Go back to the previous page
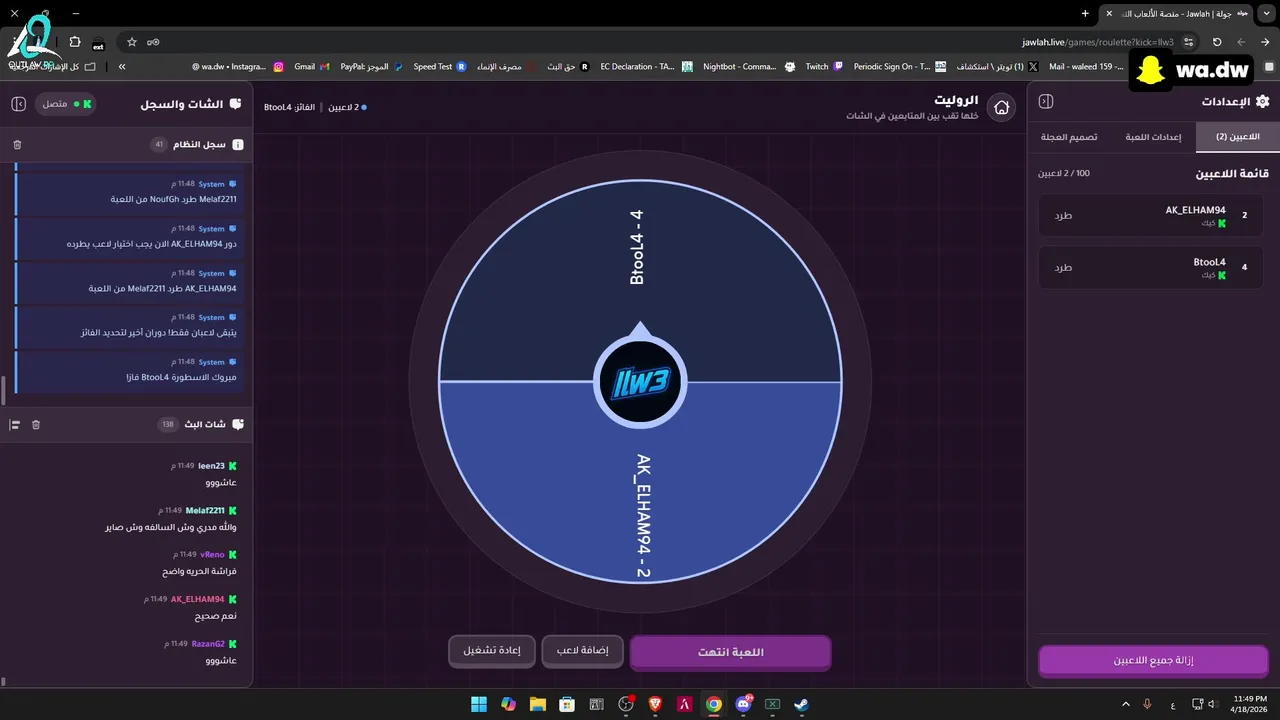Viewport: 1280px width, 720px height. tap(1263, 42)
